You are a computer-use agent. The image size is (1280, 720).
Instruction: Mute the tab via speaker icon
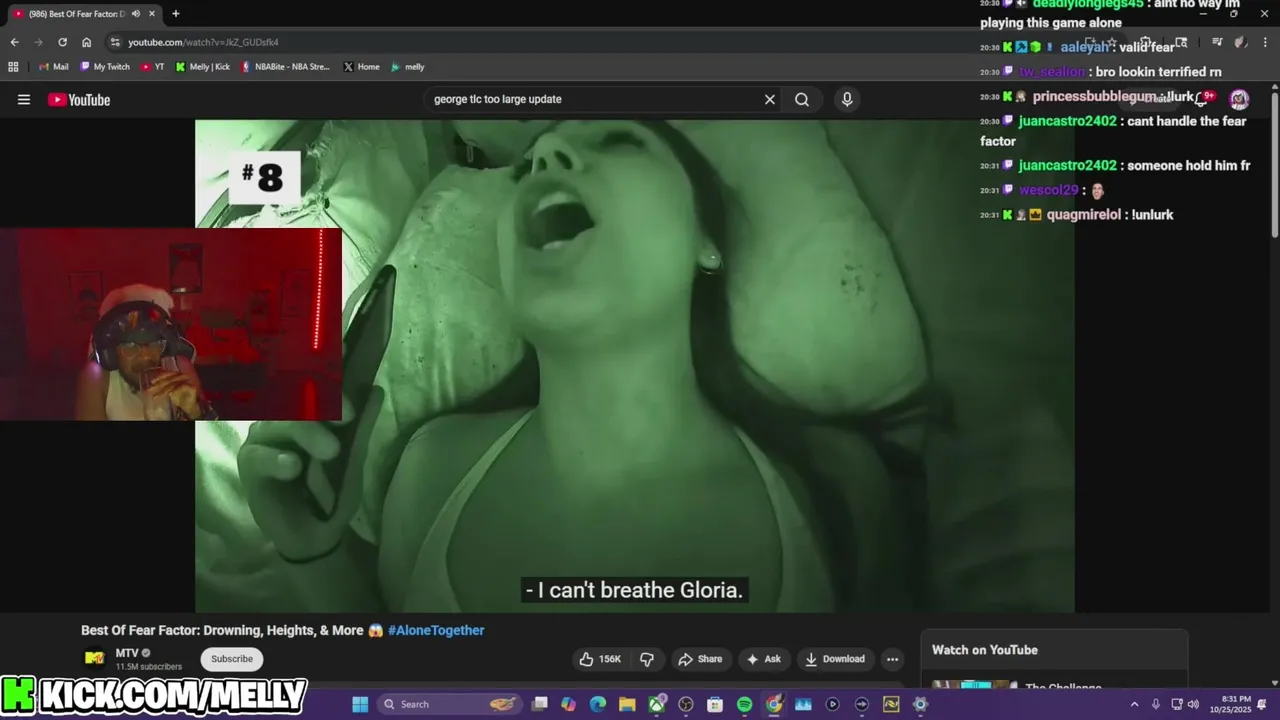136,14
